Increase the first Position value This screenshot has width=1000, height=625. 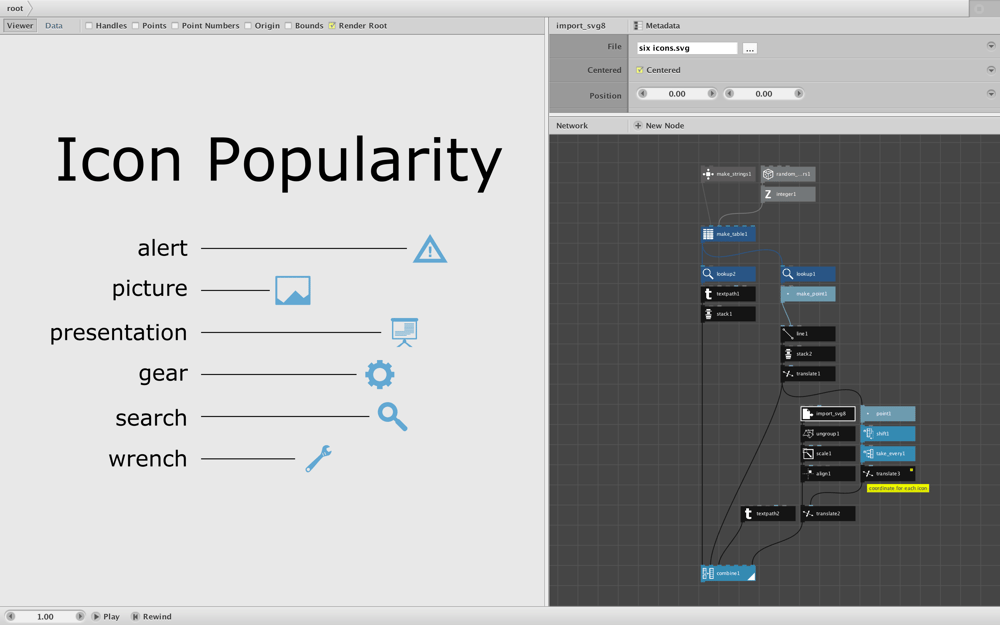pos(712,94)
